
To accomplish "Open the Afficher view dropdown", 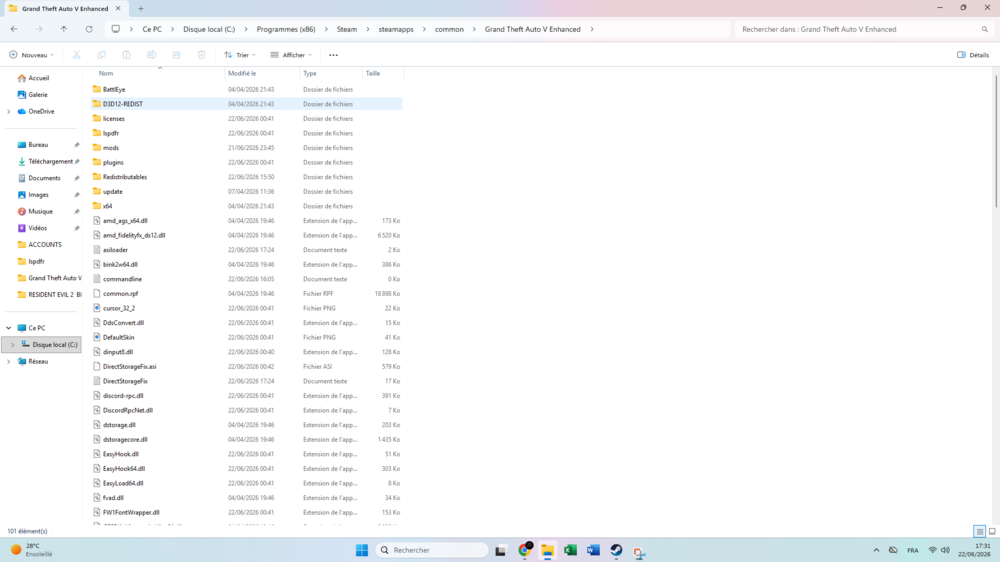I will (291, 55).
